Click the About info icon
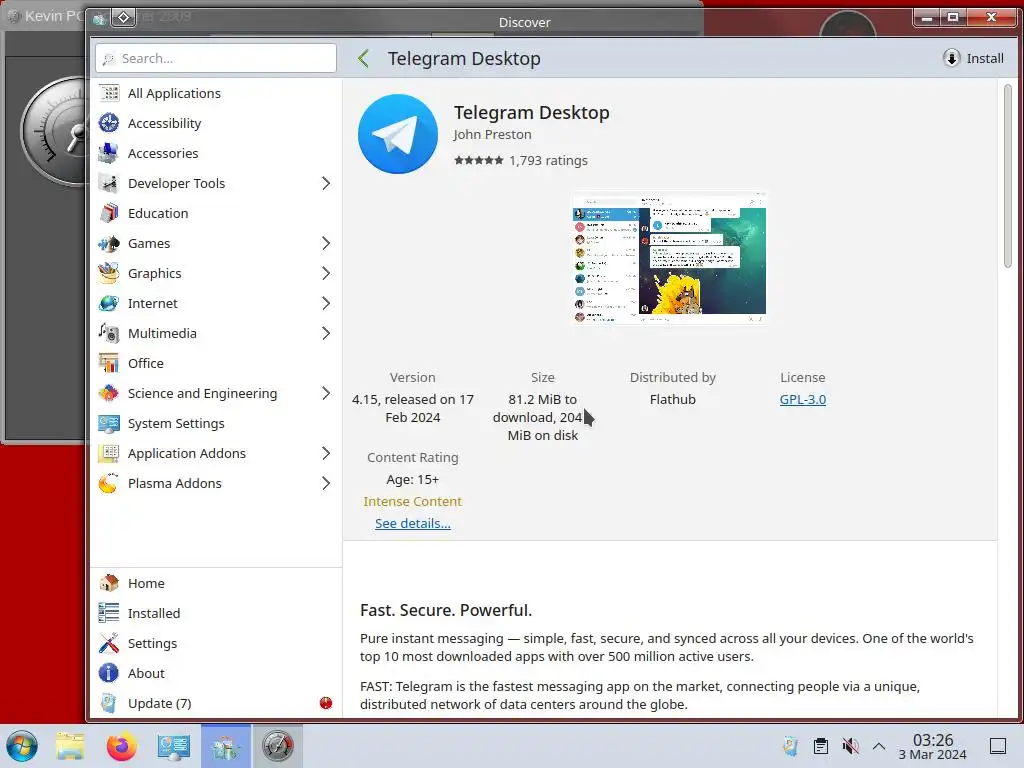The image size is (1024, 768). [109, 673]
